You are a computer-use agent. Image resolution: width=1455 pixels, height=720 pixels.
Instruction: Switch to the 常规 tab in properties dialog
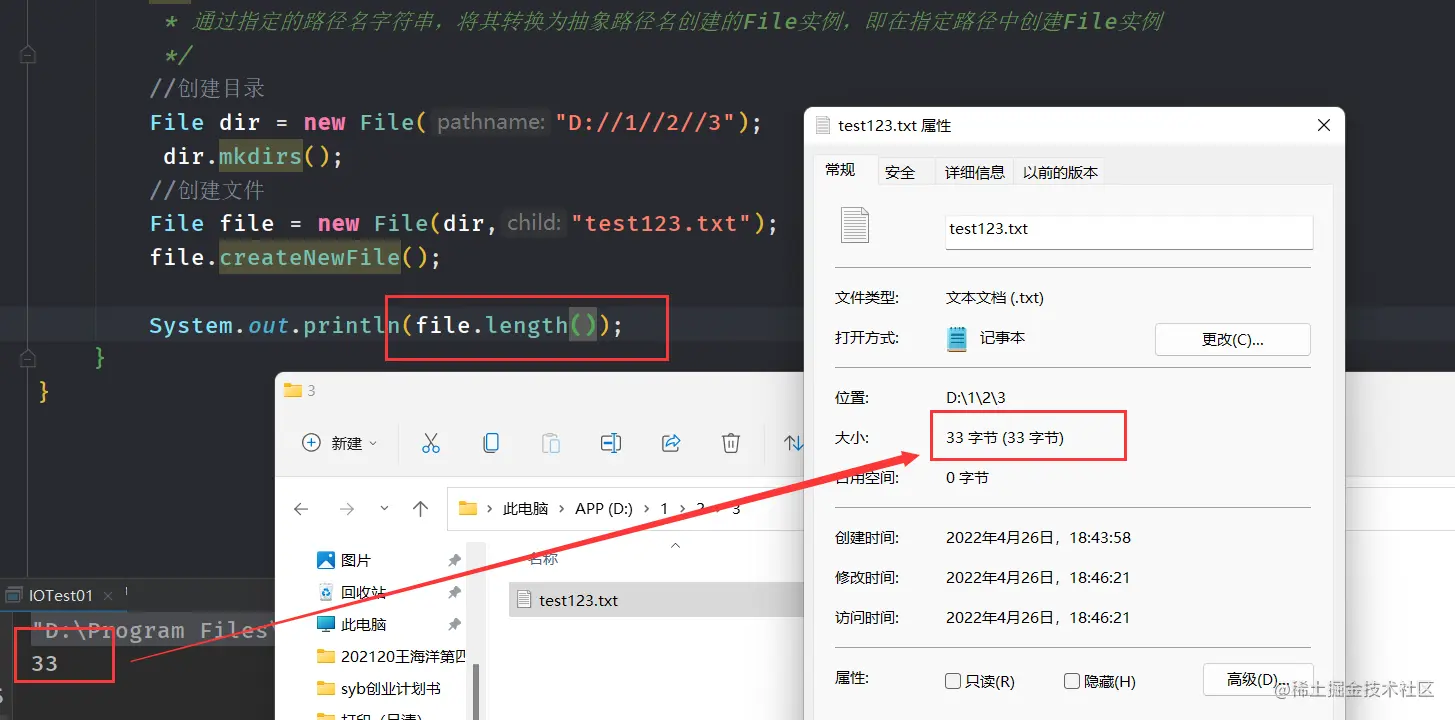pos(840,170)
